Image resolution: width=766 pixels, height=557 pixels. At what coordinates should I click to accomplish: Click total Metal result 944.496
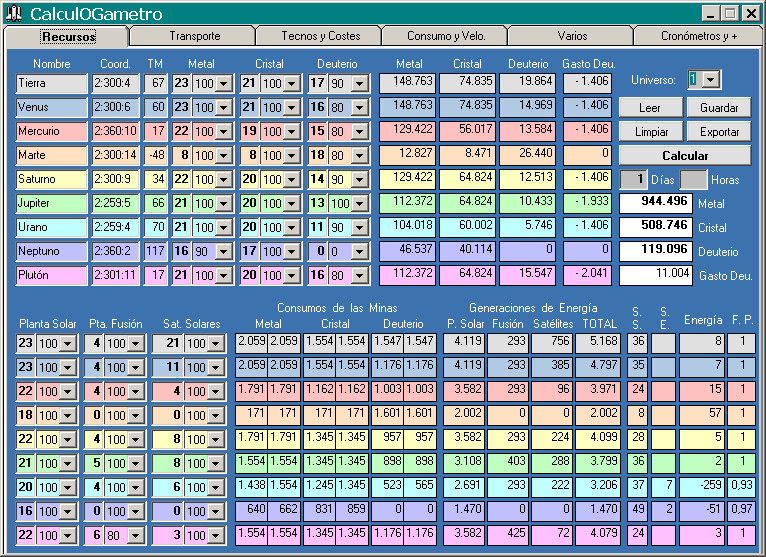click(656, 203)
